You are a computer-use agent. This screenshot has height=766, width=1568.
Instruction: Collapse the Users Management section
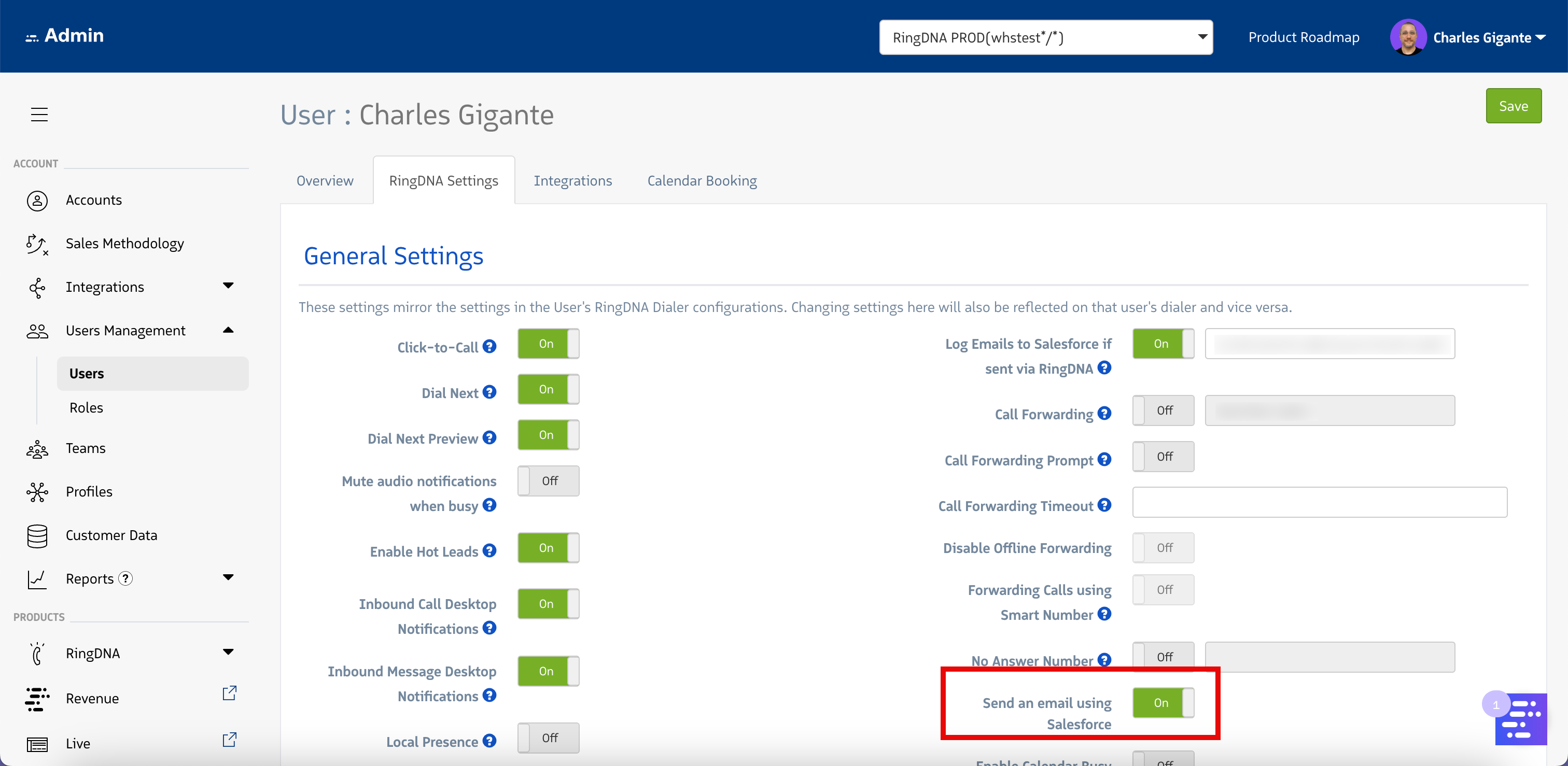(228, 330)
